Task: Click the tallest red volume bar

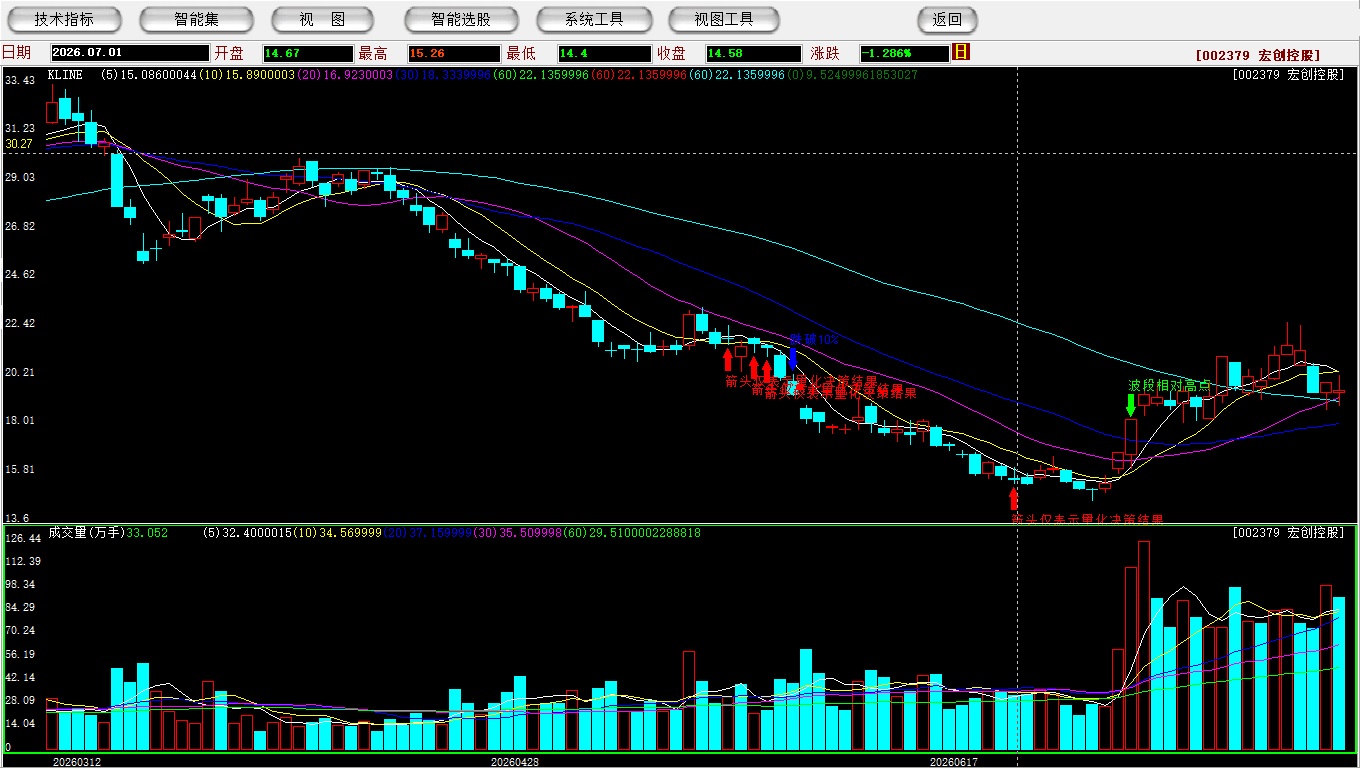Action: click(1144, 646)
